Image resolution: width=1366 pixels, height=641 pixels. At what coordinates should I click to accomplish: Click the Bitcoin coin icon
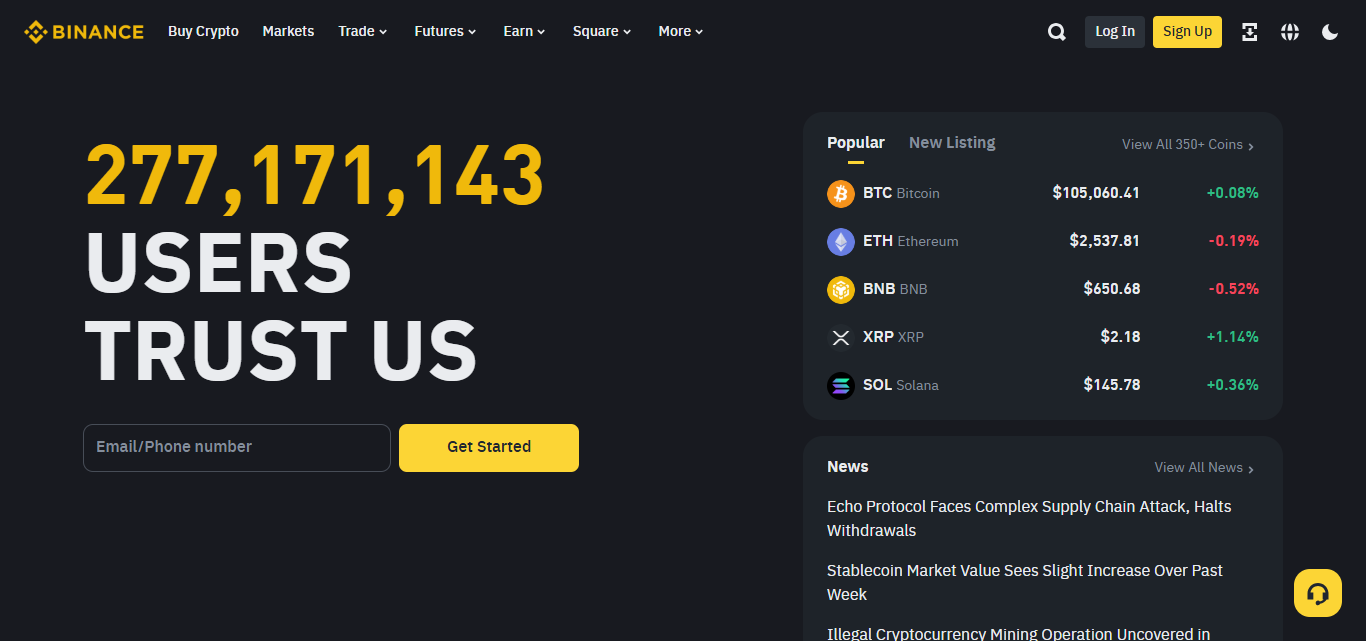[841, 193]
